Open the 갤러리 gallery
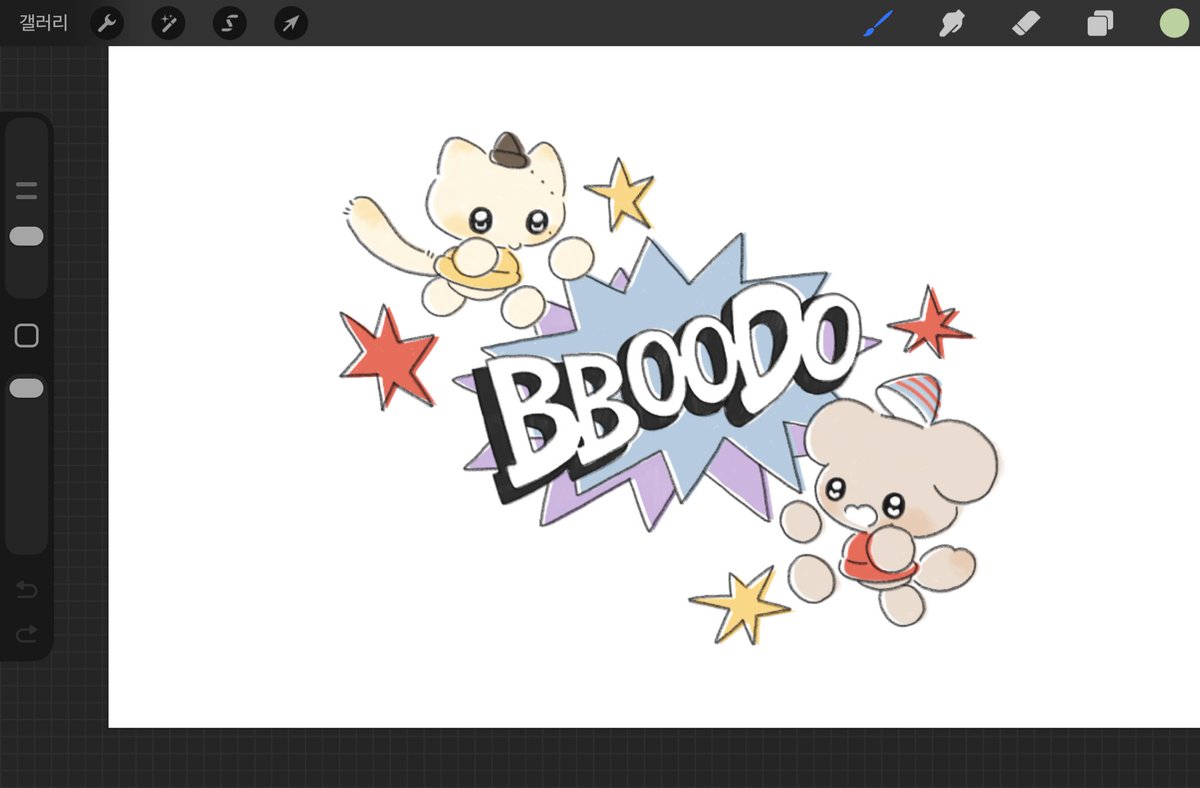This screenshot has height=788, width=1200. (44, 23)
